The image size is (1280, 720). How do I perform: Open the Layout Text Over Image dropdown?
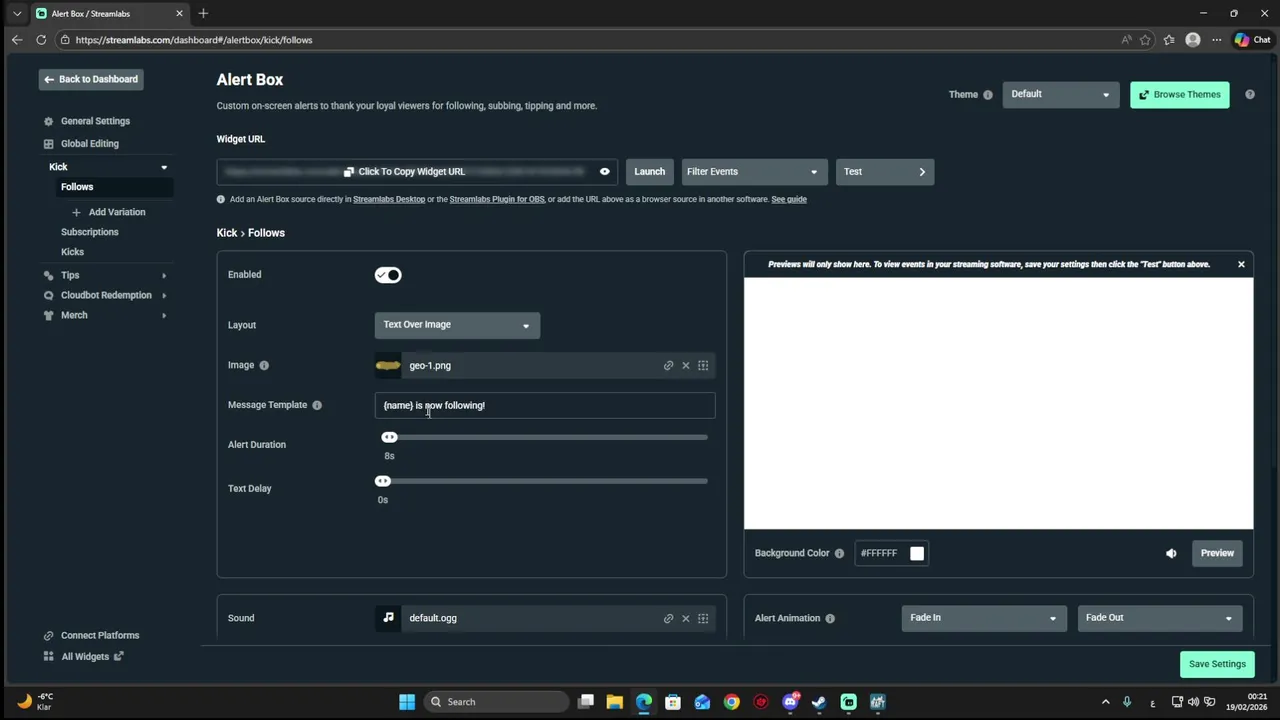coord(457,325)
